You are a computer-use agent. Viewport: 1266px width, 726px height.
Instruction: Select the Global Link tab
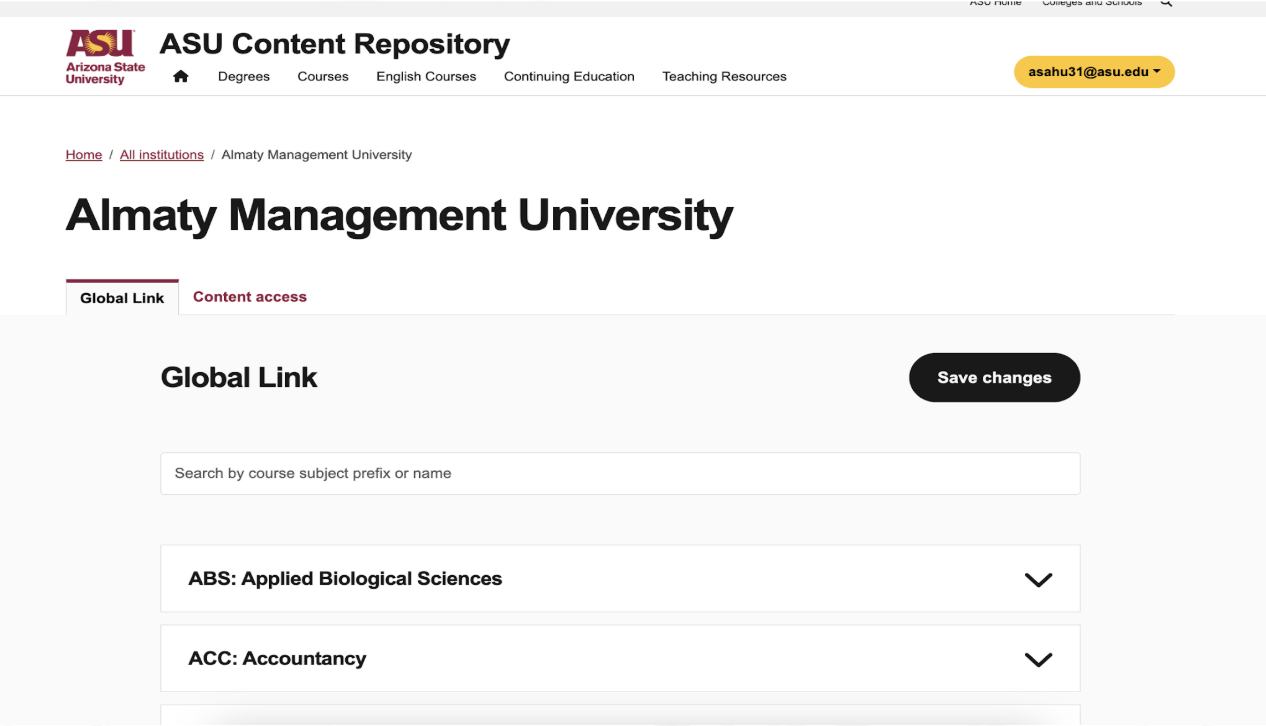point(122,298)
